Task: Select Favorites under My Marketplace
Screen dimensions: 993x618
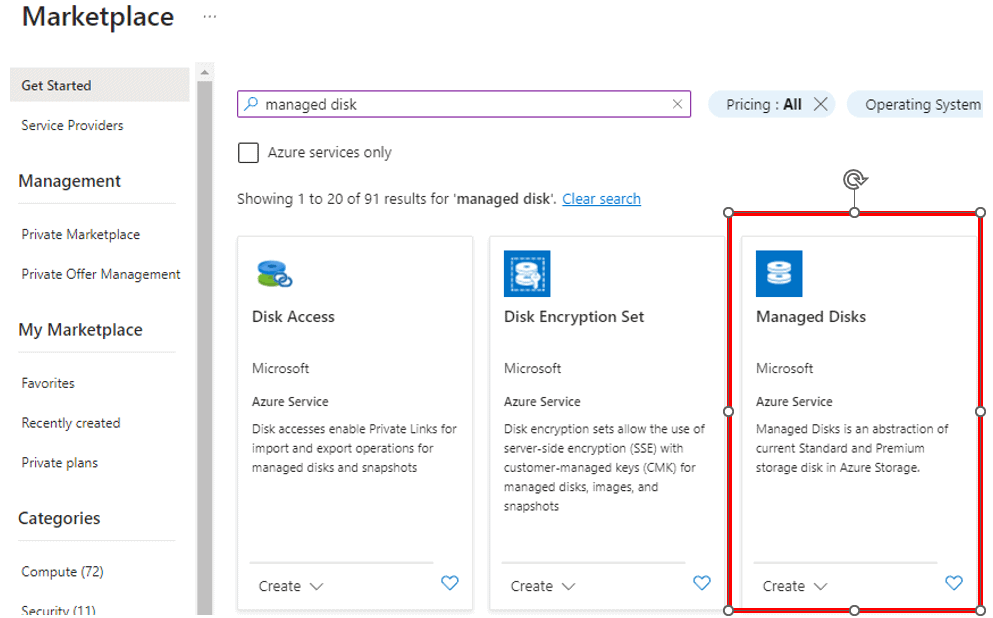Action: [48, 383]
